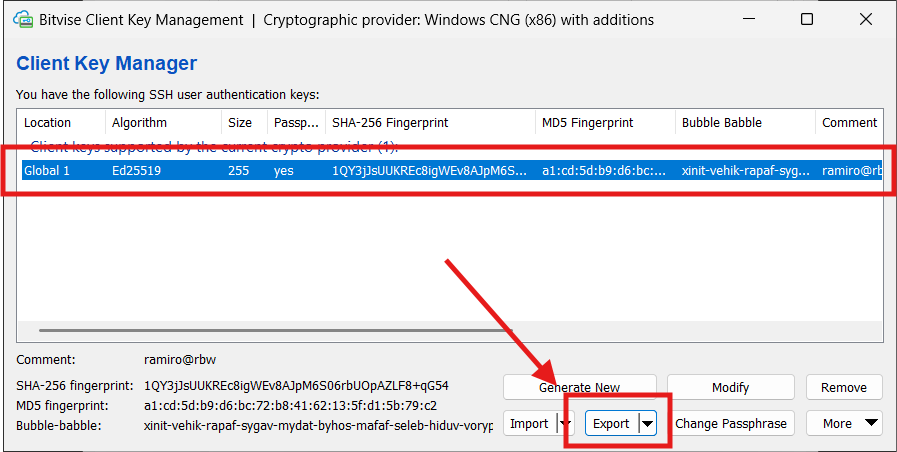The image size is (897, 452).
Task: Sort by the Size column header
Action: coord(244,122)
